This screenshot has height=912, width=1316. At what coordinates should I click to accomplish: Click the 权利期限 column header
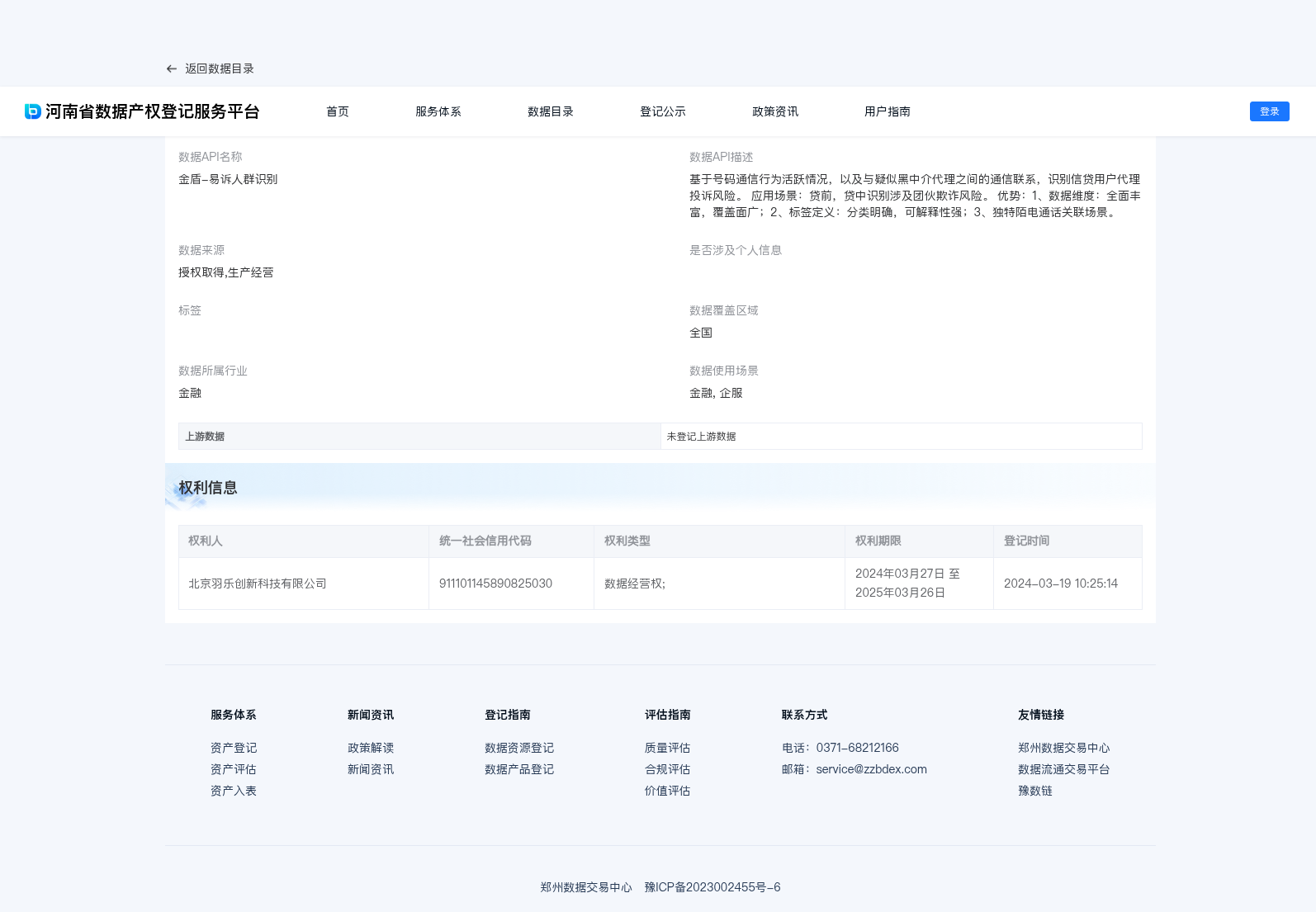(920, 541)
